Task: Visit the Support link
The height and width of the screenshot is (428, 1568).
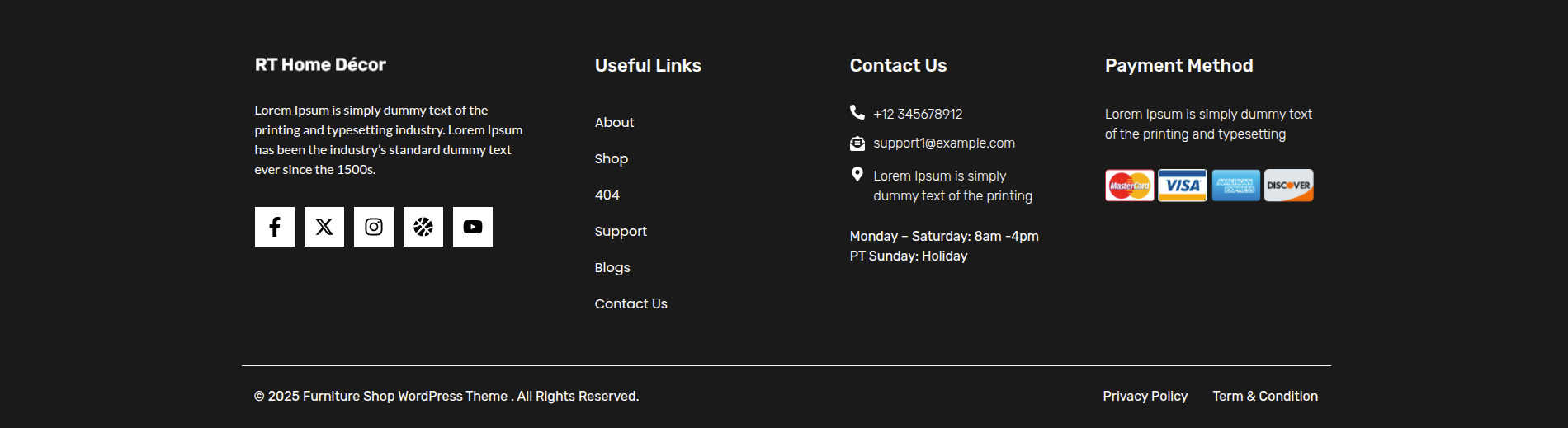Action: coord(621,231)
